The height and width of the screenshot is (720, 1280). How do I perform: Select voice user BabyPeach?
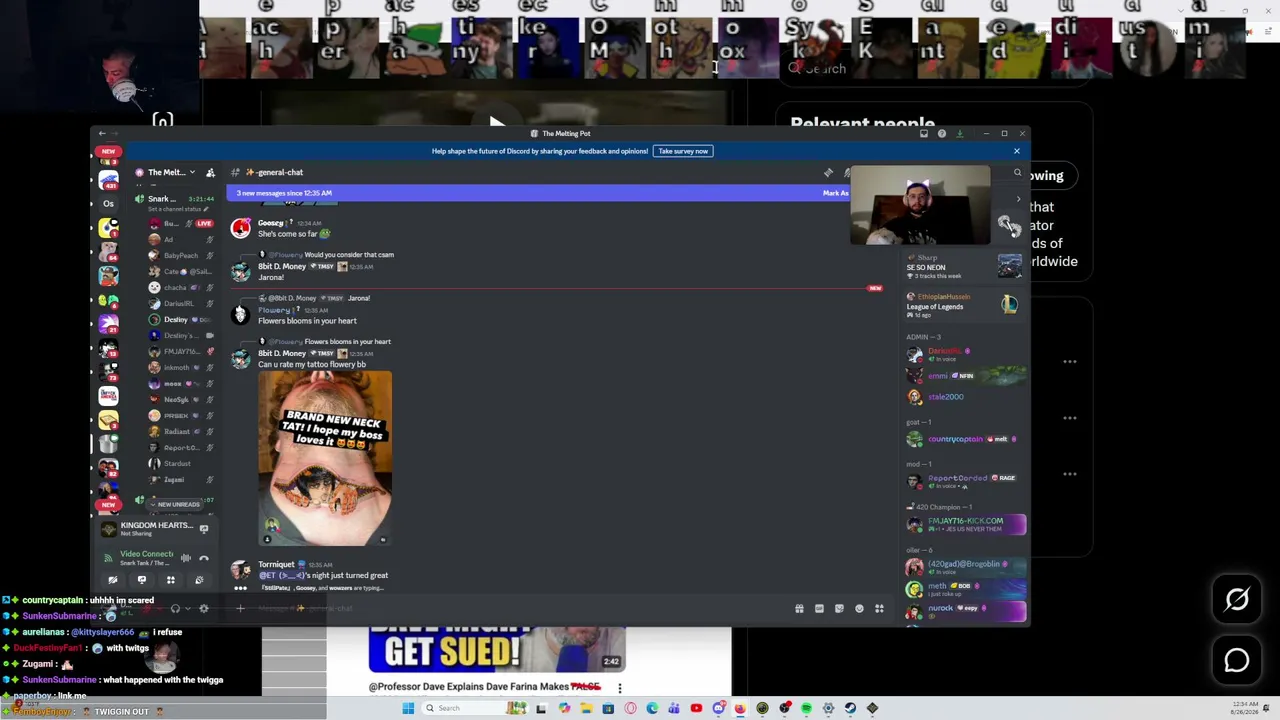tap(181, 255)
